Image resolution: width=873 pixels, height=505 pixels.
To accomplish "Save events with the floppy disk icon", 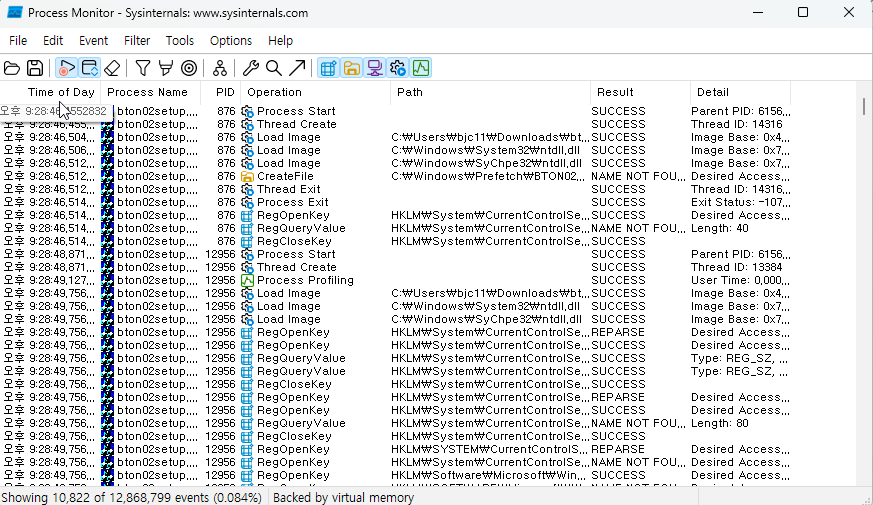I will click(x=35, y=68).
